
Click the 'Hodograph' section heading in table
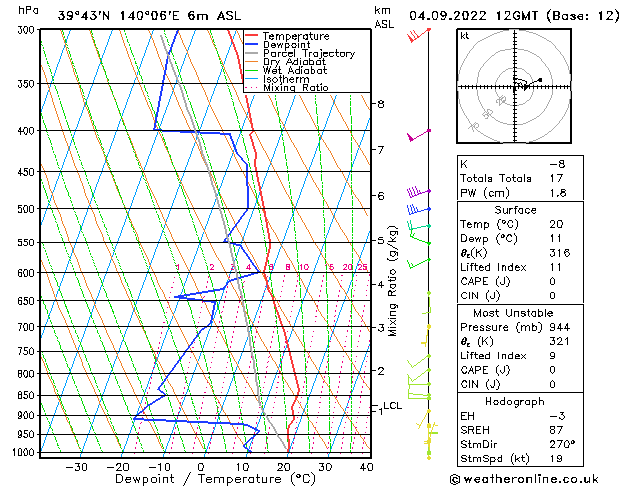pyautogui.click(x=515, y=402)
